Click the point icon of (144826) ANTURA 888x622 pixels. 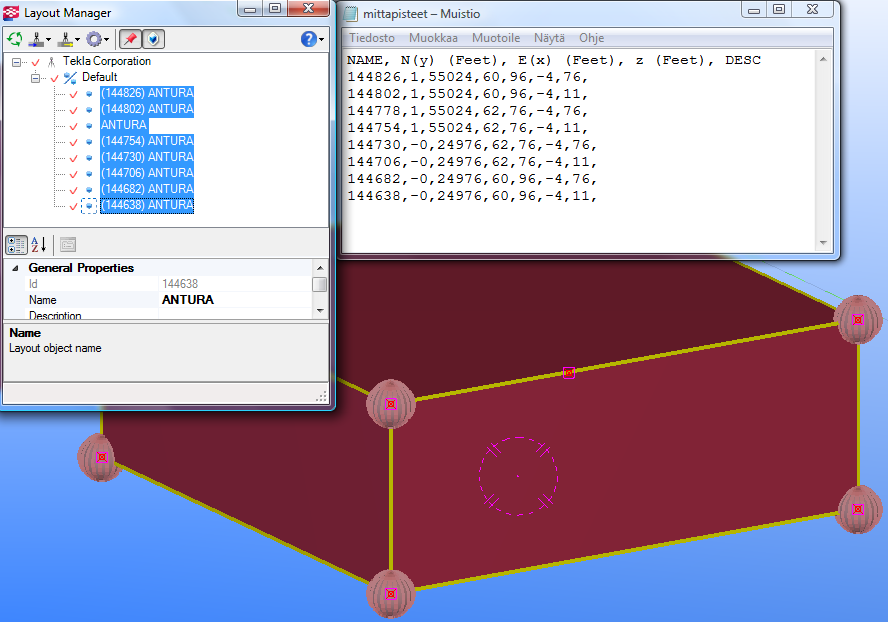(89, 94)
